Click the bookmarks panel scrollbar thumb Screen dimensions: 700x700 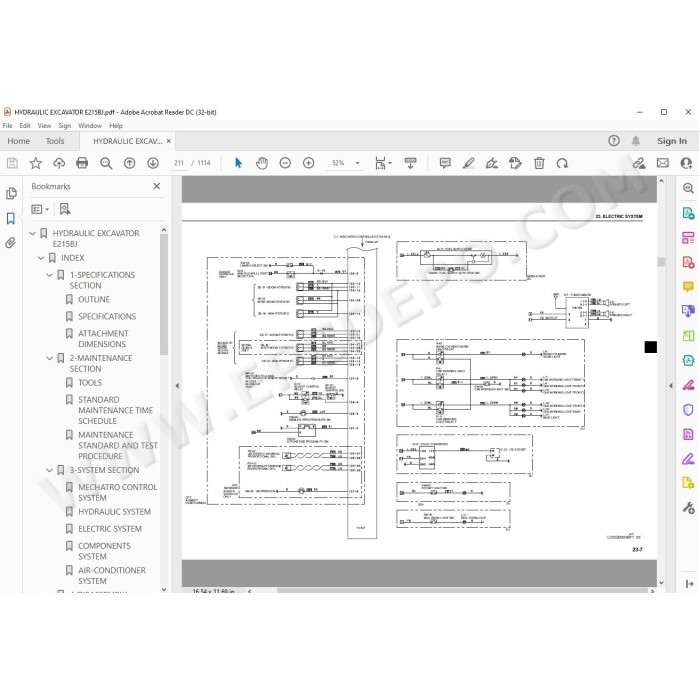coord(164,295)
